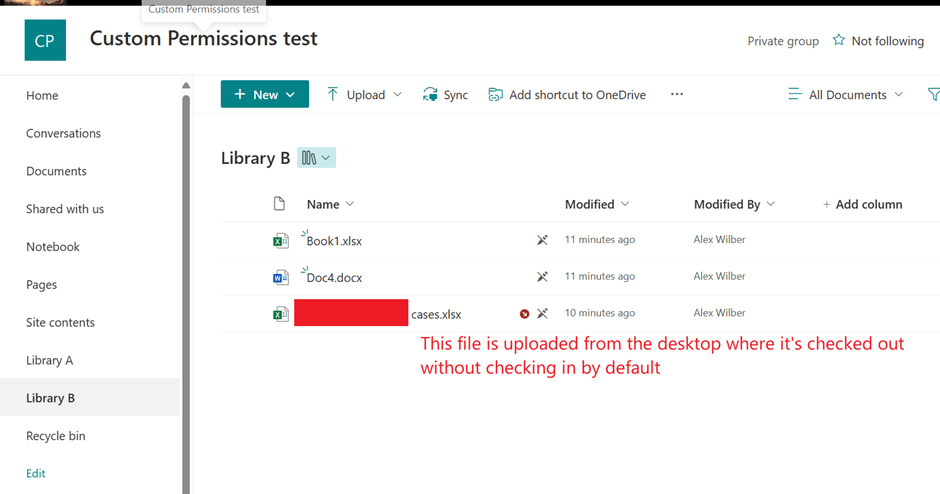Click '11 minutes ago' on Doc4.docx row
This screenshot has height=494, width=940.
600,276
